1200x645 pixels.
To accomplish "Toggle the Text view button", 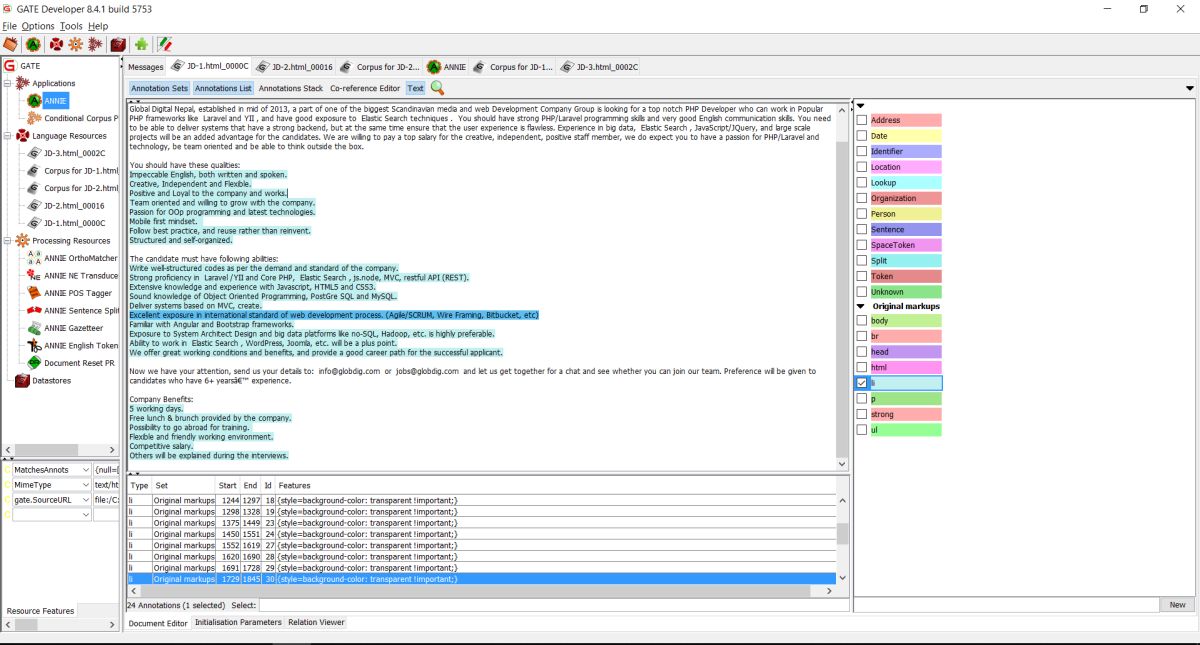I will click(415, 88).
